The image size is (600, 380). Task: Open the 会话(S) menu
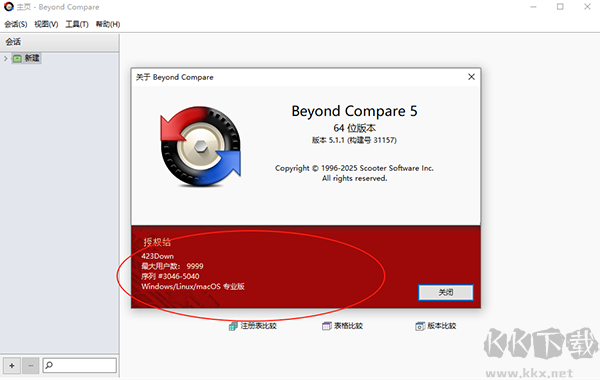coord(16,24)
